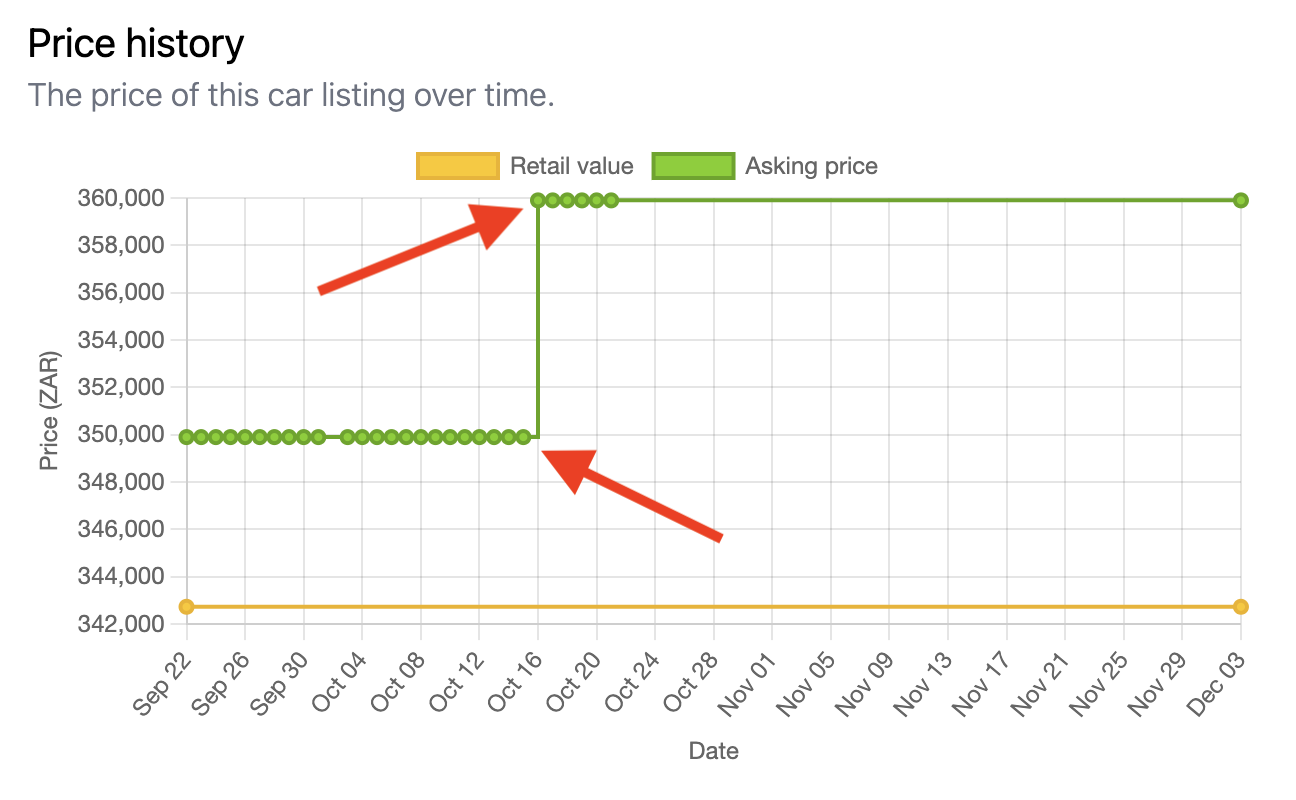Viewport: 1296px width, 800px height.
Task: Click the "360,000" price axis label
Action: click(120, 198)
